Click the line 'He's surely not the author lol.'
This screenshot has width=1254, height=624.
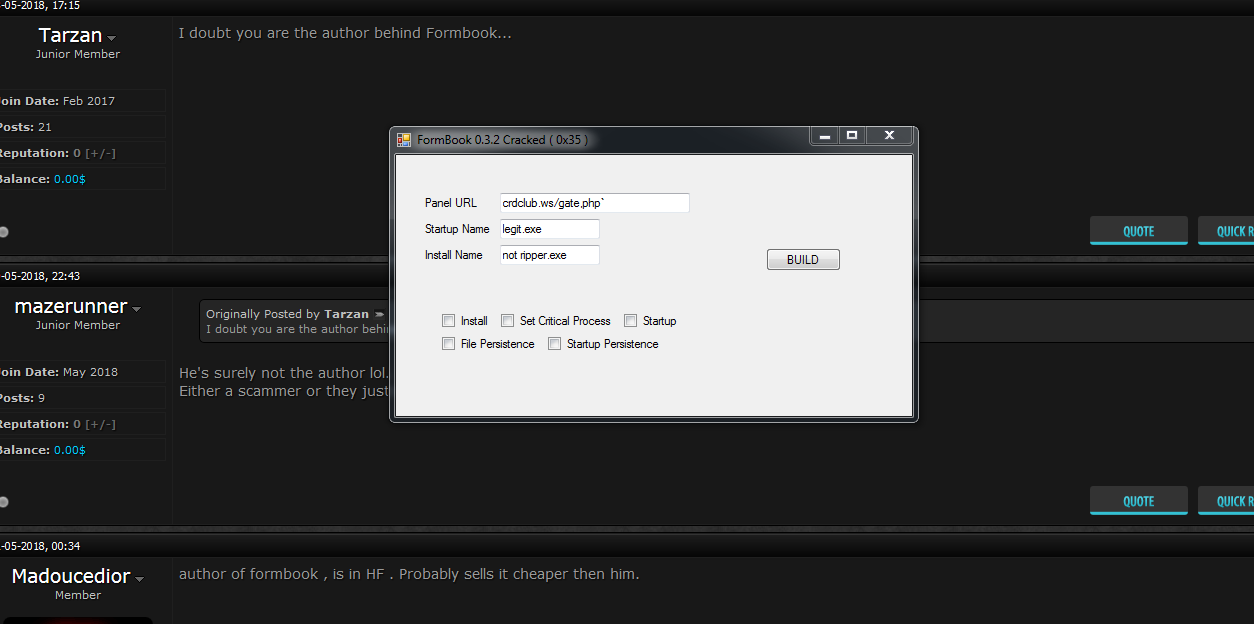(283, 373)
